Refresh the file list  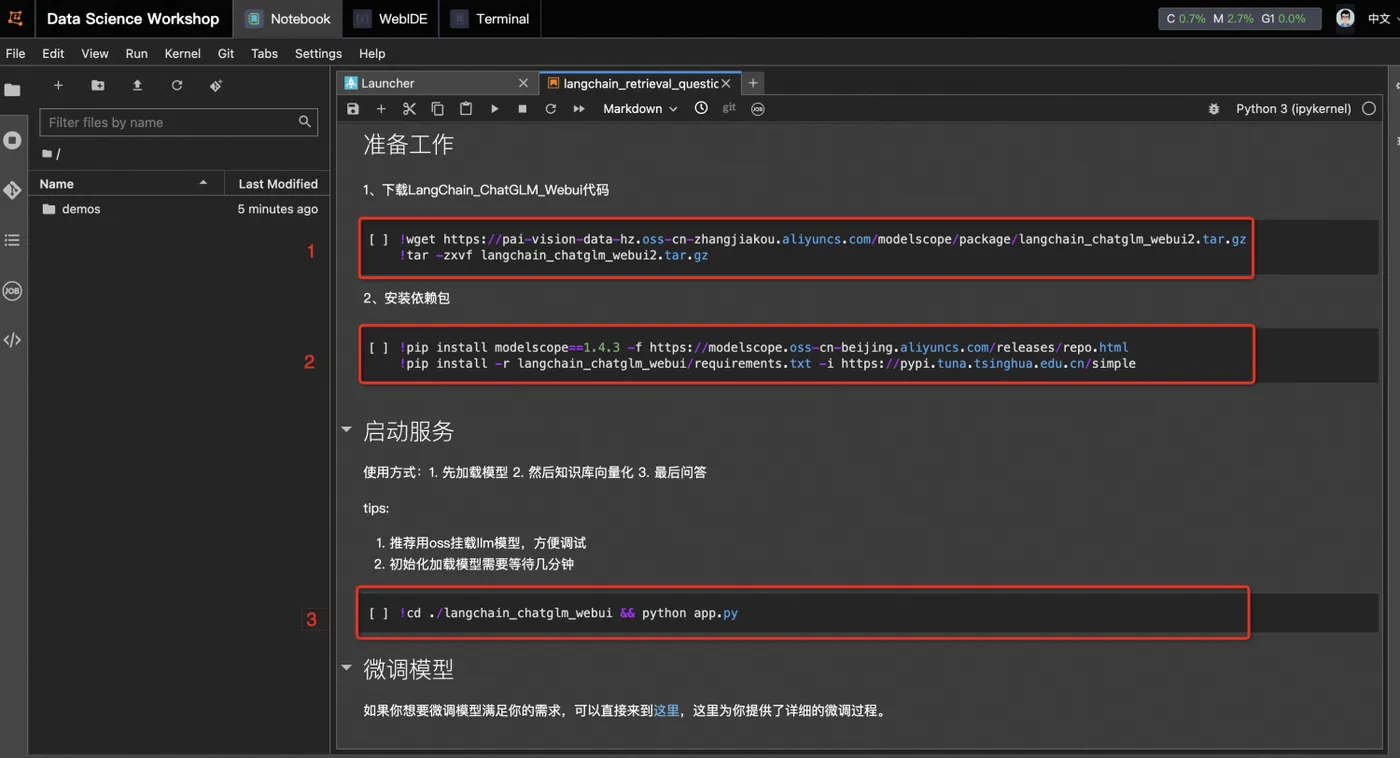tap(177, 86)
